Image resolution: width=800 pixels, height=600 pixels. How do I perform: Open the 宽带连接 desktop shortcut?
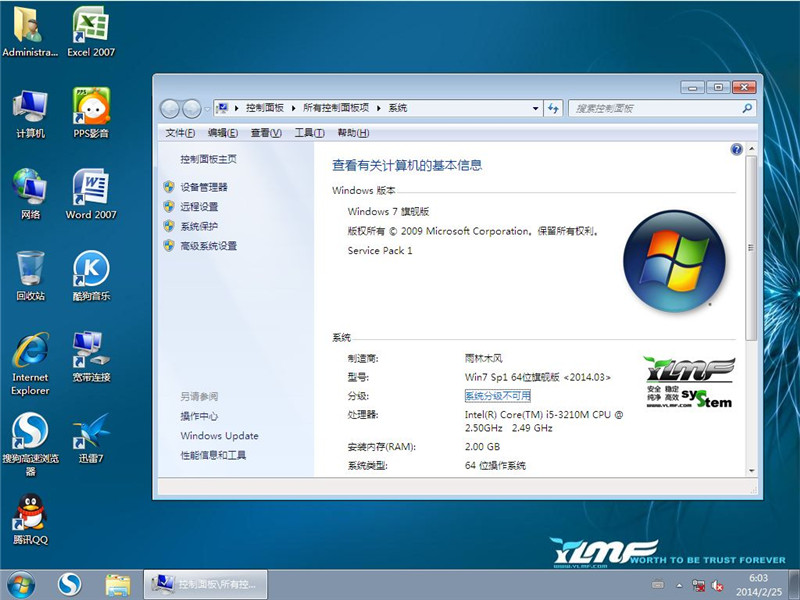[91, 357]
